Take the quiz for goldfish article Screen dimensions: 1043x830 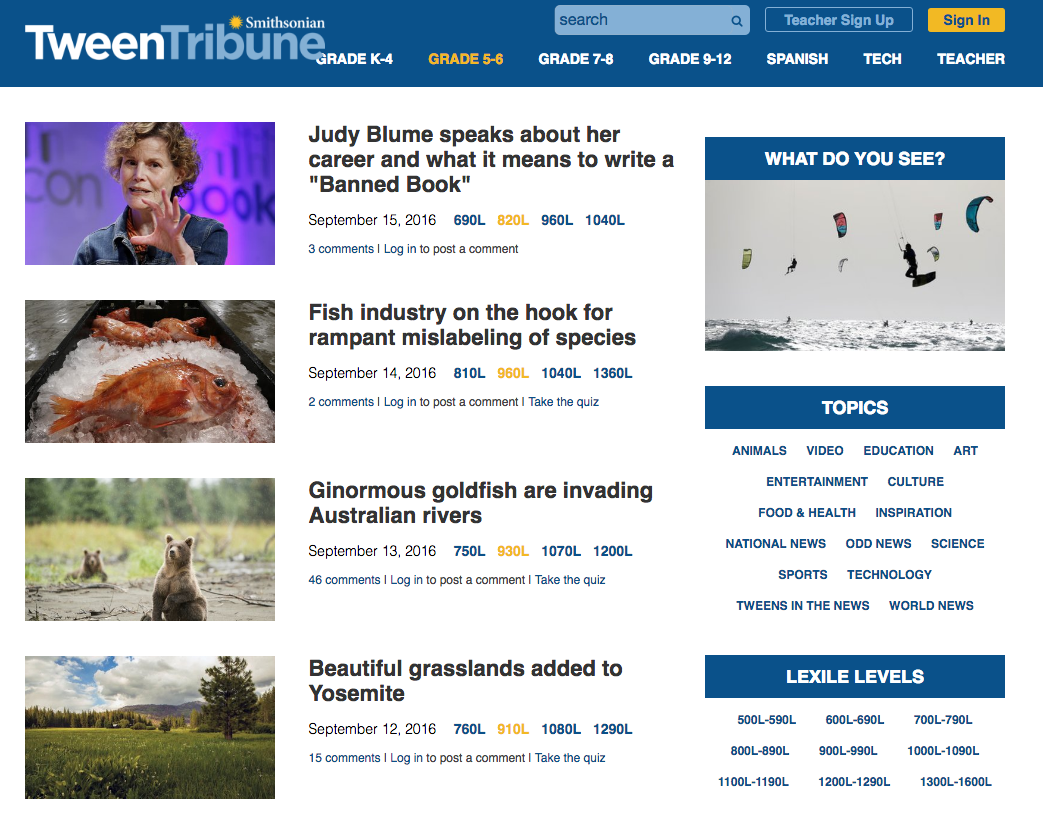point(570,580)
